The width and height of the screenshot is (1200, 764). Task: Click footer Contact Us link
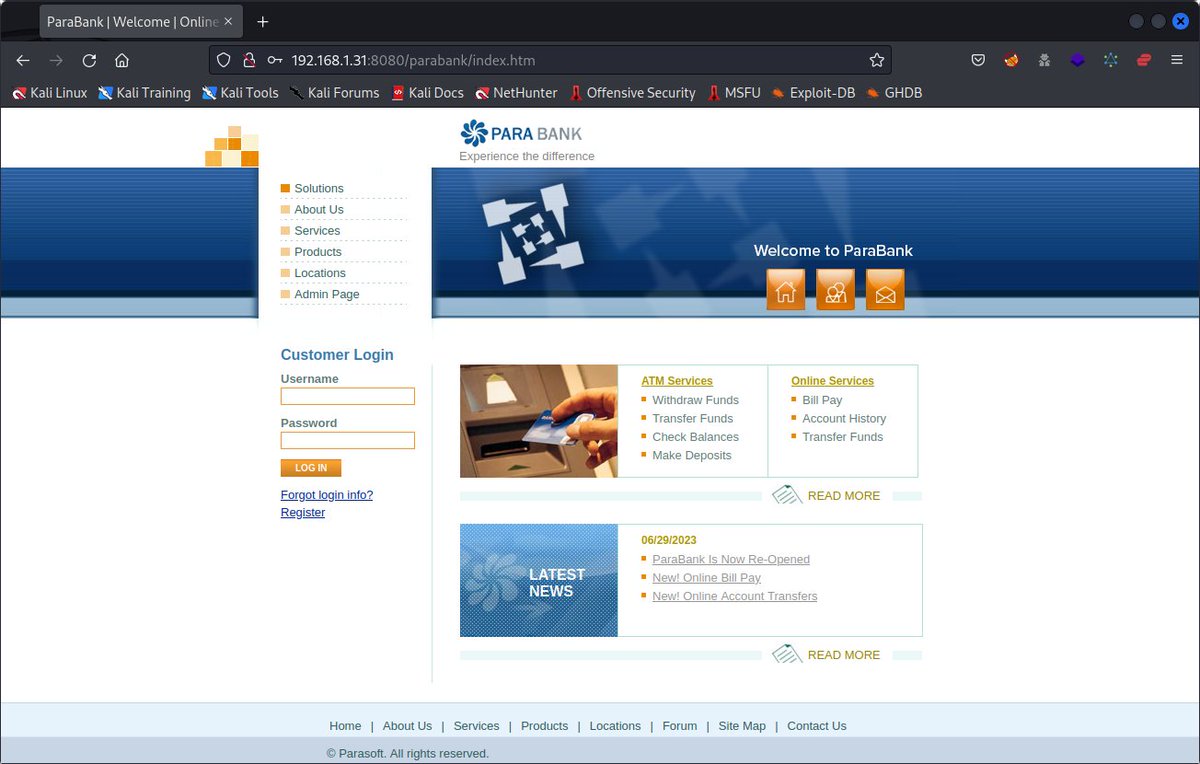(816, 726)
